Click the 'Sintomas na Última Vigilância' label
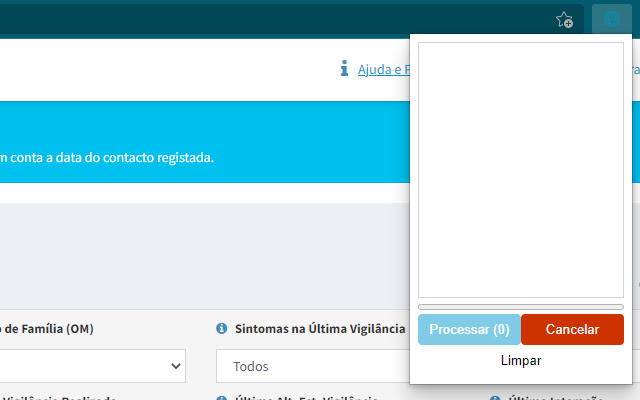Screen dimensions: 640x400 [320, 329]
